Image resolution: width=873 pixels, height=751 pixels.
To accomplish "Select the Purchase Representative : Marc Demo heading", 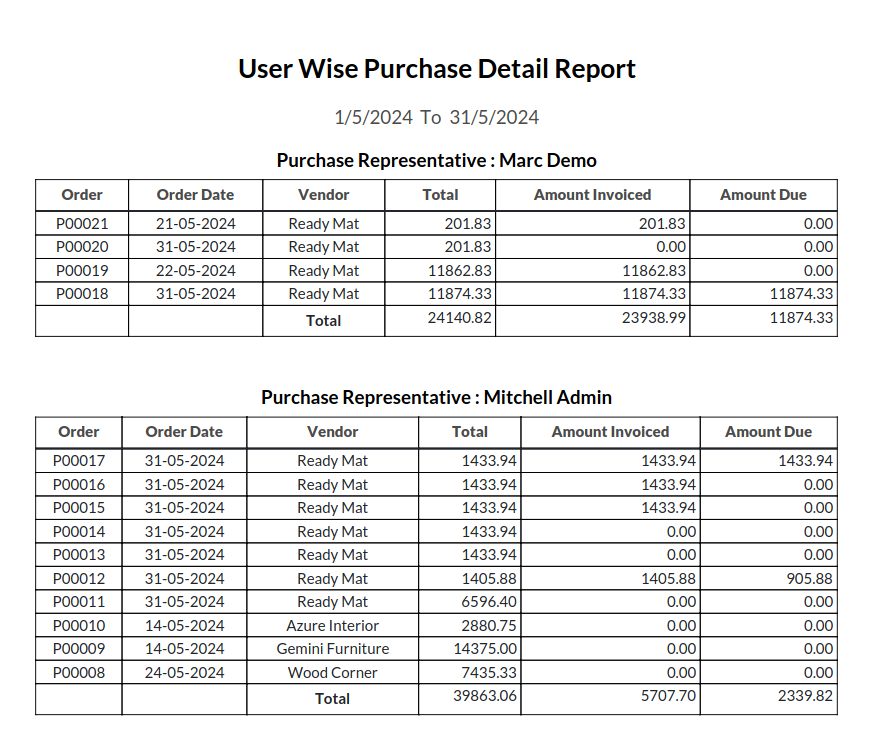I will coord(436,160).
